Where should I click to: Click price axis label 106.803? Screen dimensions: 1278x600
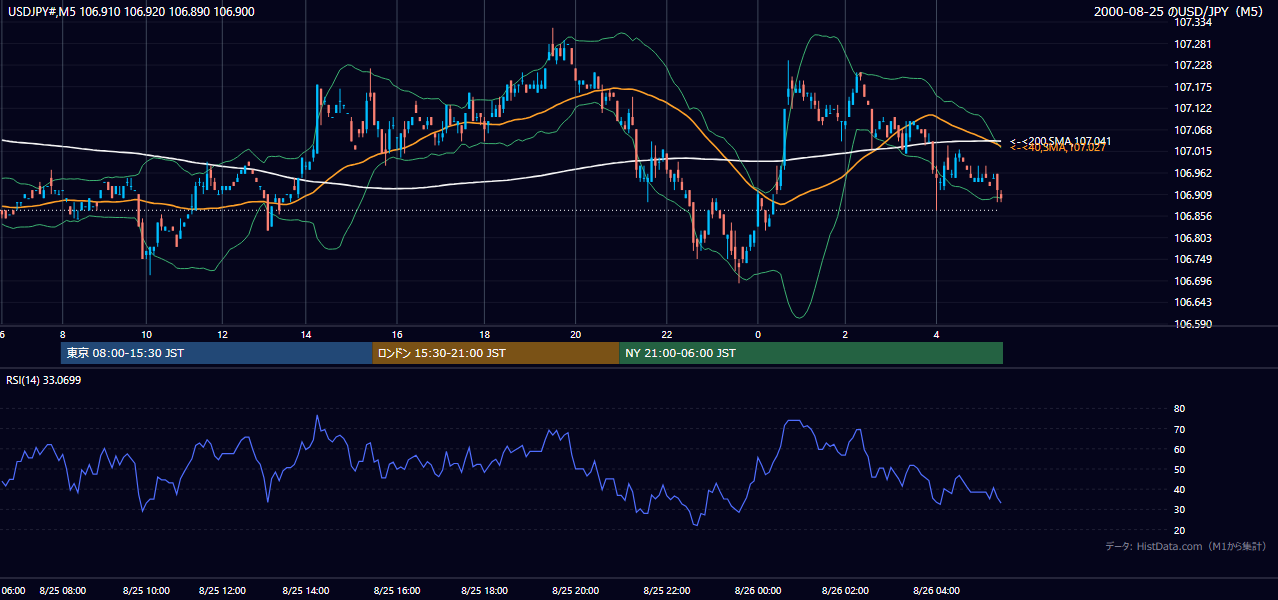click(x=1195, y=238)
